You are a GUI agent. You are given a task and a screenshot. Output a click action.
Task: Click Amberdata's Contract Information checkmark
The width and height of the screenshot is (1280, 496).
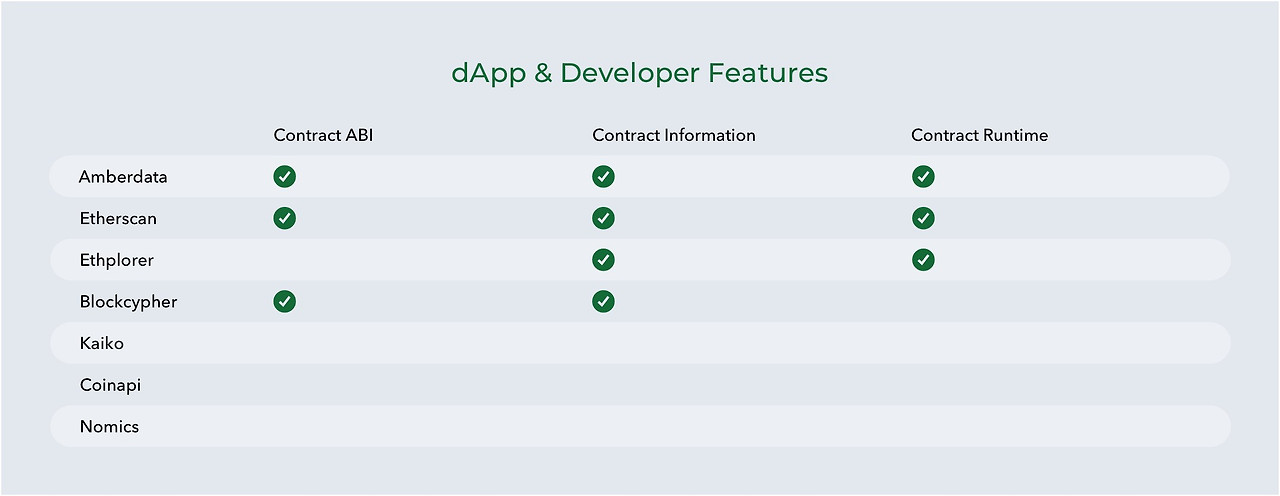click(x=603, y=177)
